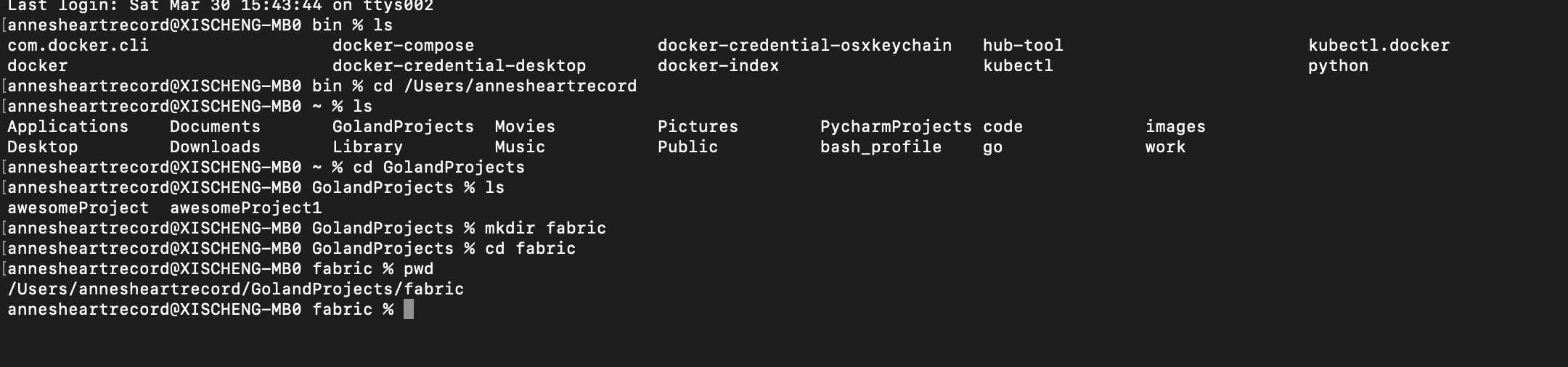Click the Downloads folder name
Image resolution: width=1568 pixels, height=367 pixels.
(x=215, y=147)
